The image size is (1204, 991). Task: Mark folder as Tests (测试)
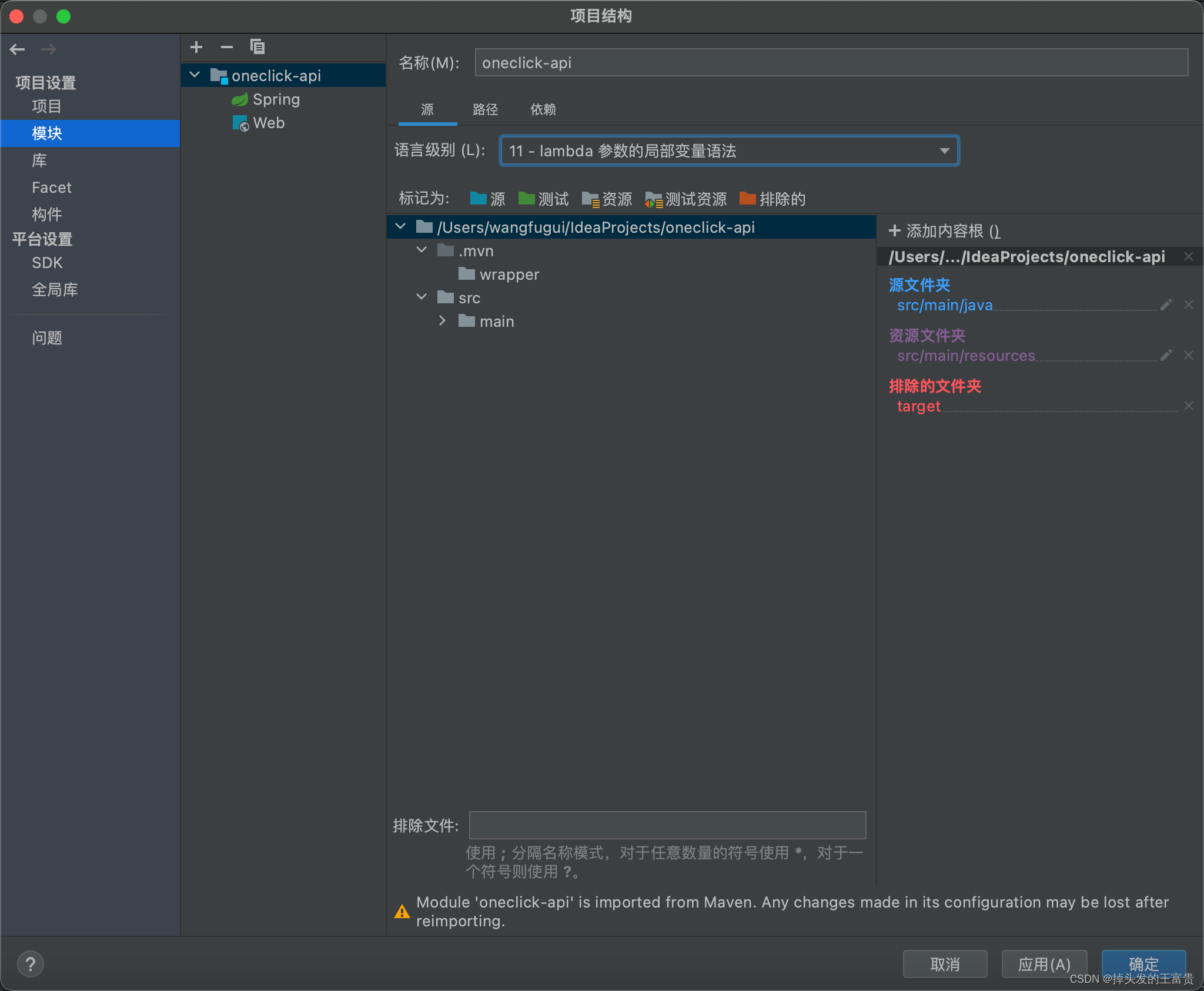pyautogui.click(x=544, y=199)
